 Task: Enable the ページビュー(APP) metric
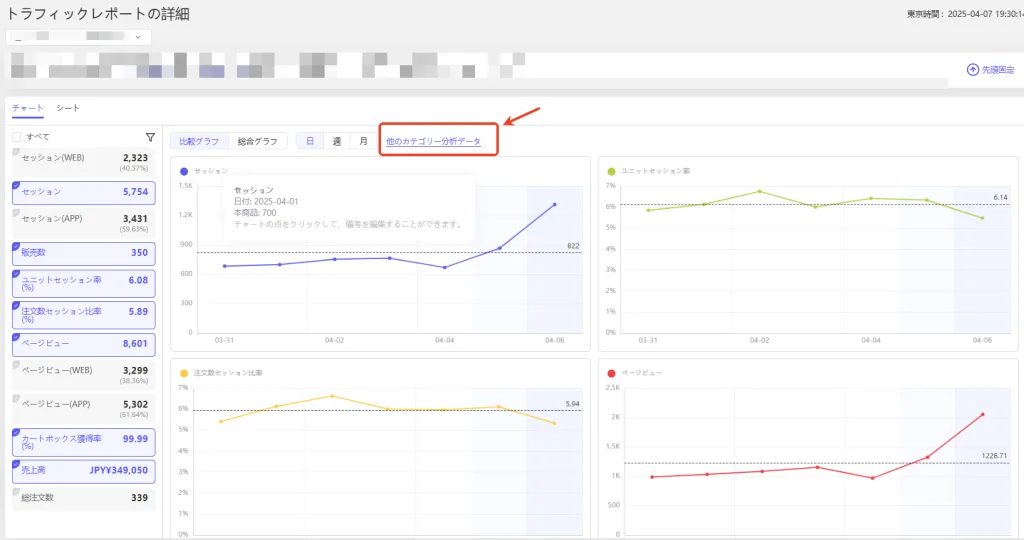click(84, 408)
